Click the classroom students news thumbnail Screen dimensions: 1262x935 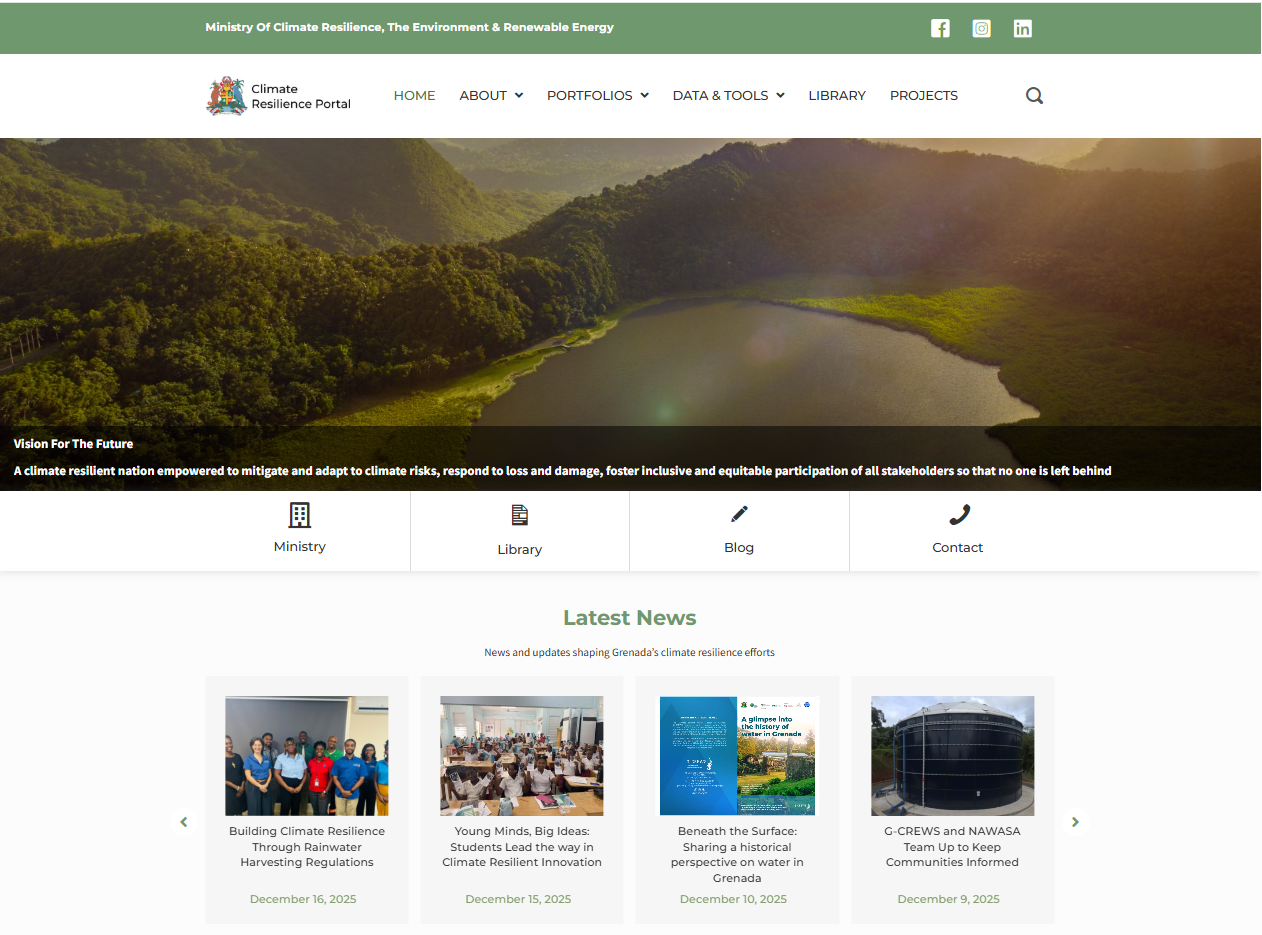[x=521, y=755]
